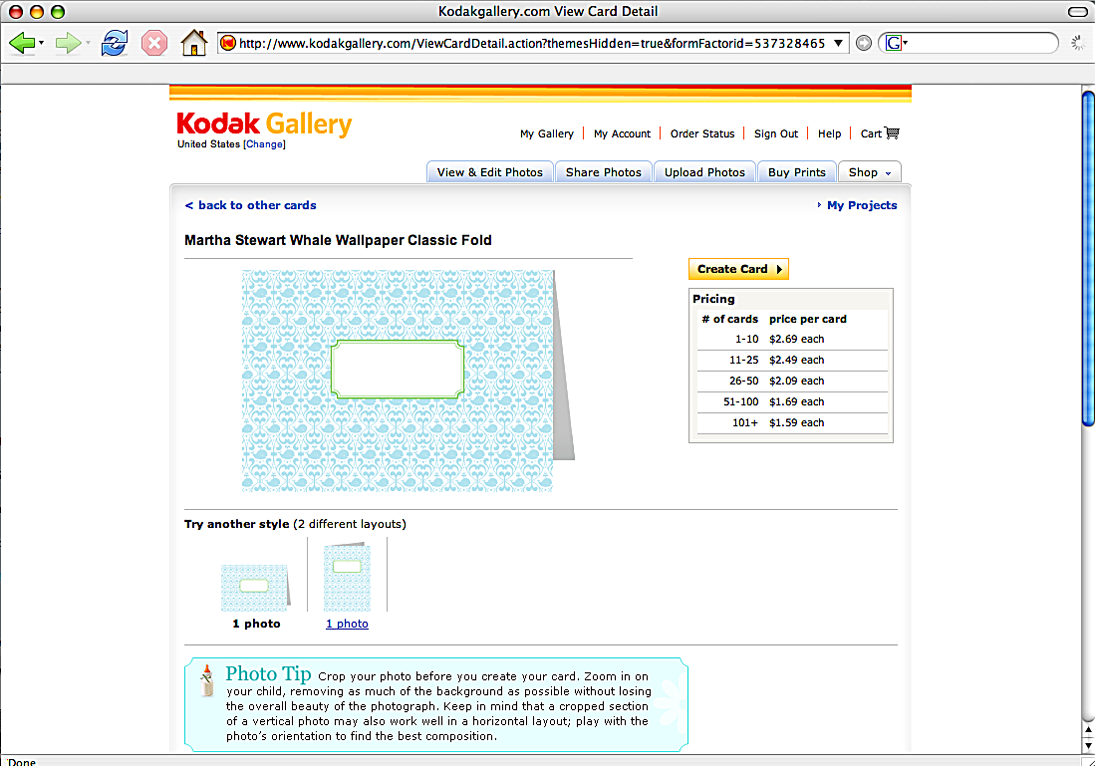Click the site favicon in the address bar

tap(228, 43)
